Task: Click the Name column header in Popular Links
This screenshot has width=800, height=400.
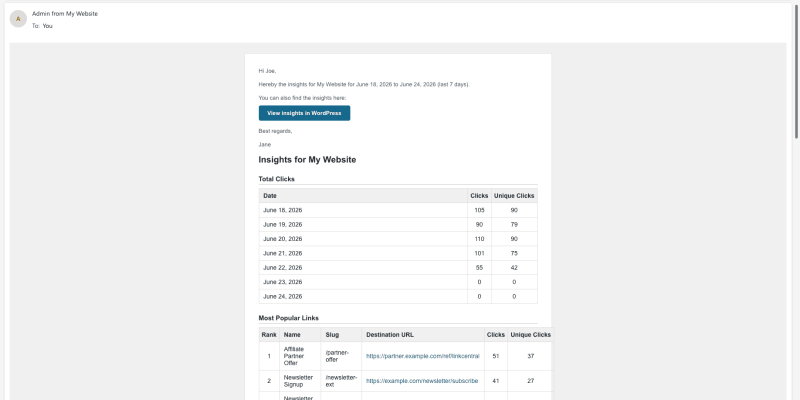Action: [x=300, y=335]
